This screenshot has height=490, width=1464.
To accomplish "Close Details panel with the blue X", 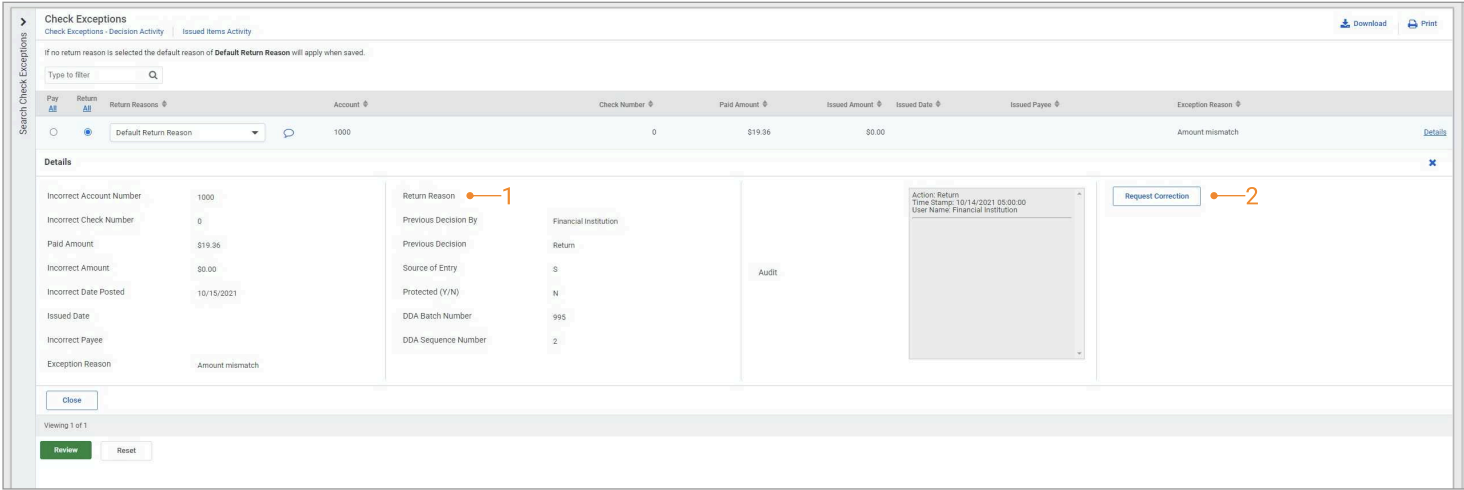I will coord(1432,162).
